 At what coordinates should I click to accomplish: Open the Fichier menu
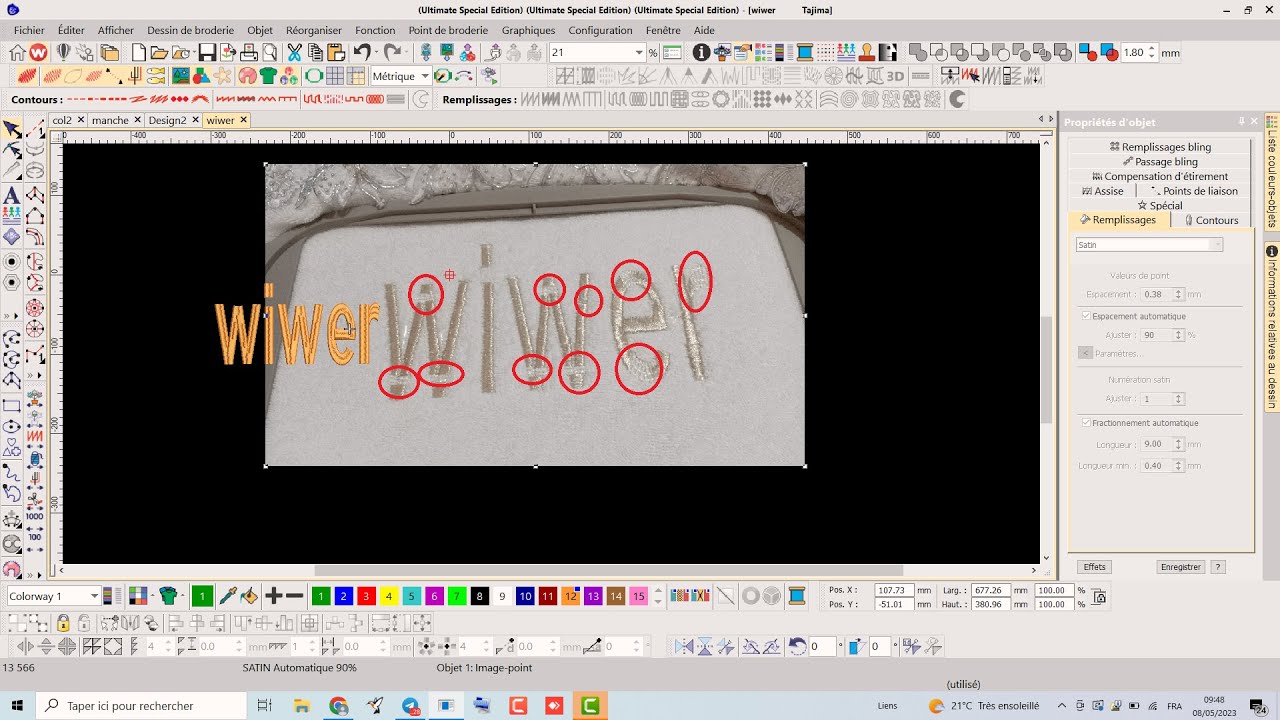pos(29,31)
